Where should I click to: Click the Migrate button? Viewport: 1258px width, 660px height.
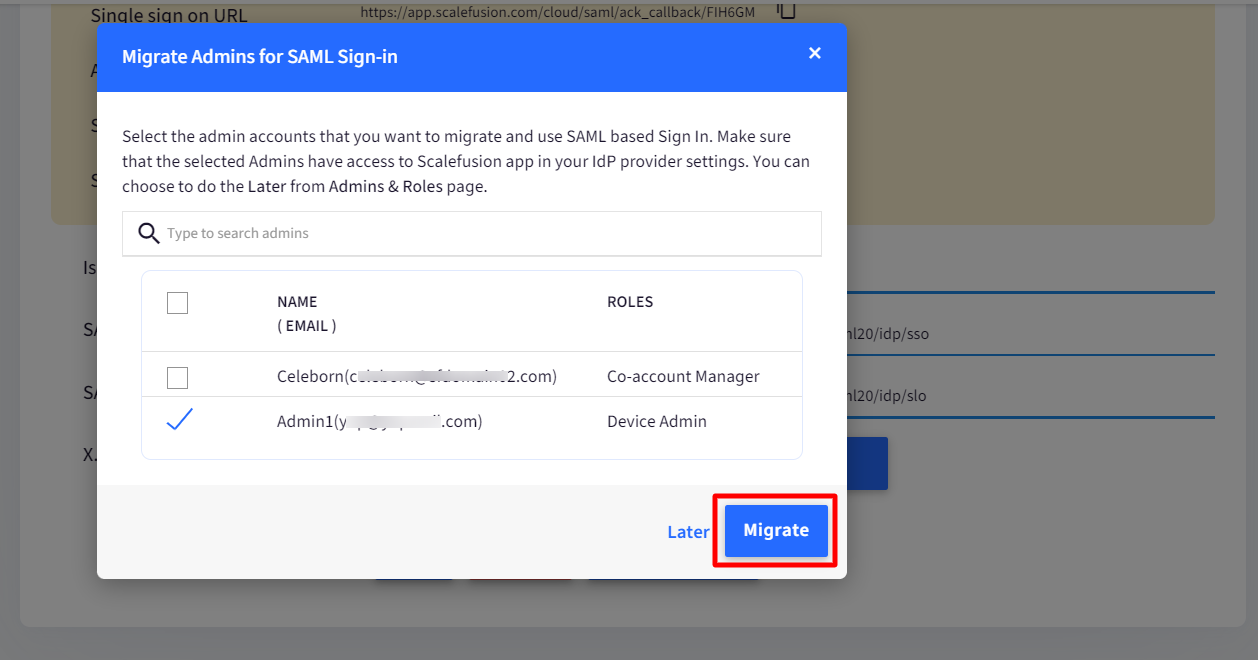pyautogui.click(x=776, y=531)
